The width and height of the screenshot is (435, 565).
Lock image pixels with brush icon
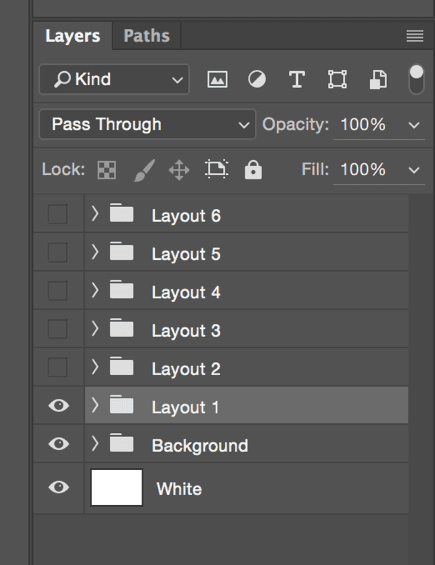[x=145, y=170]
